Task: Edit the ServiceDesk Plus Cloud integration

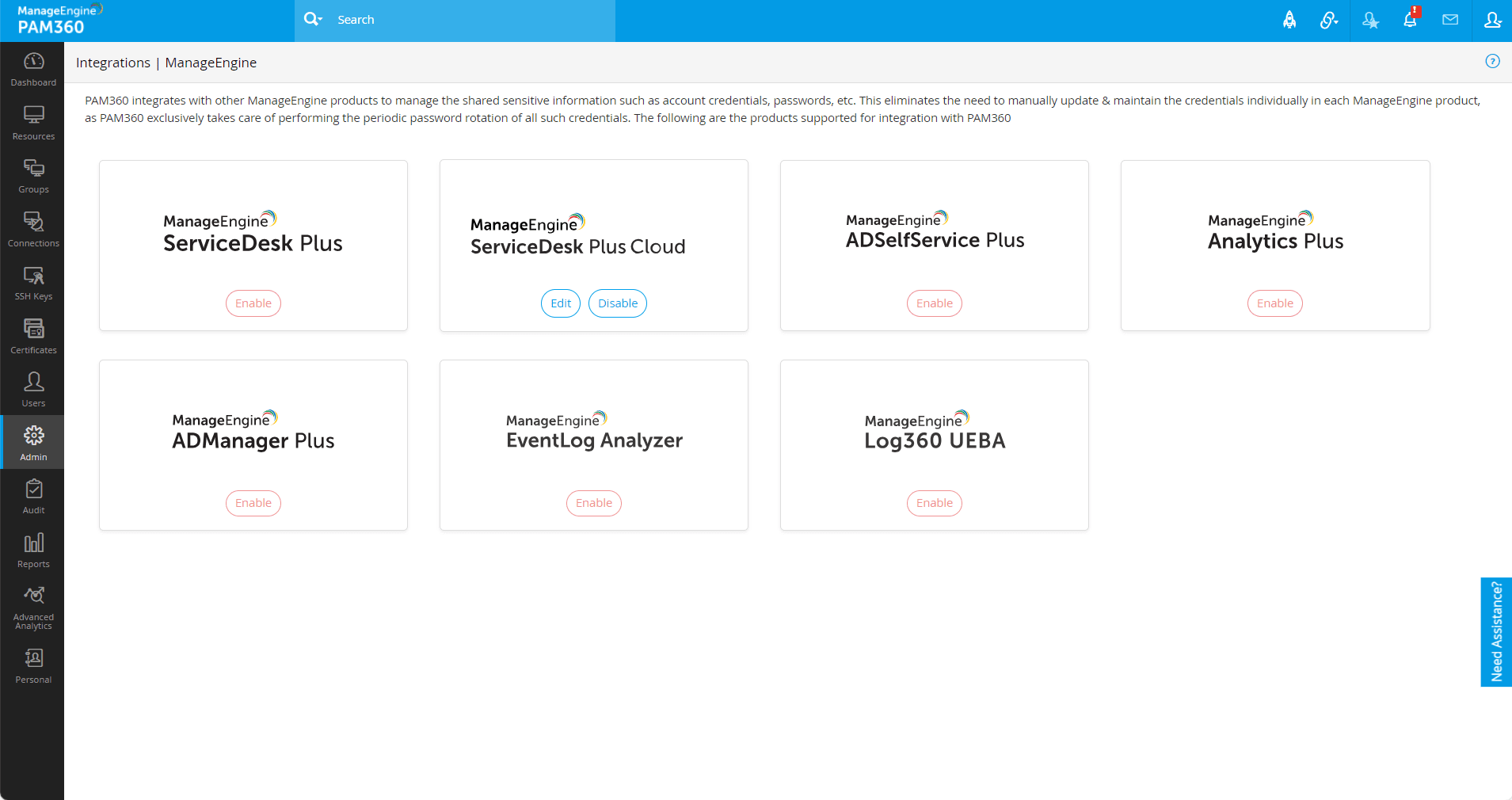Action: [561, 303]
